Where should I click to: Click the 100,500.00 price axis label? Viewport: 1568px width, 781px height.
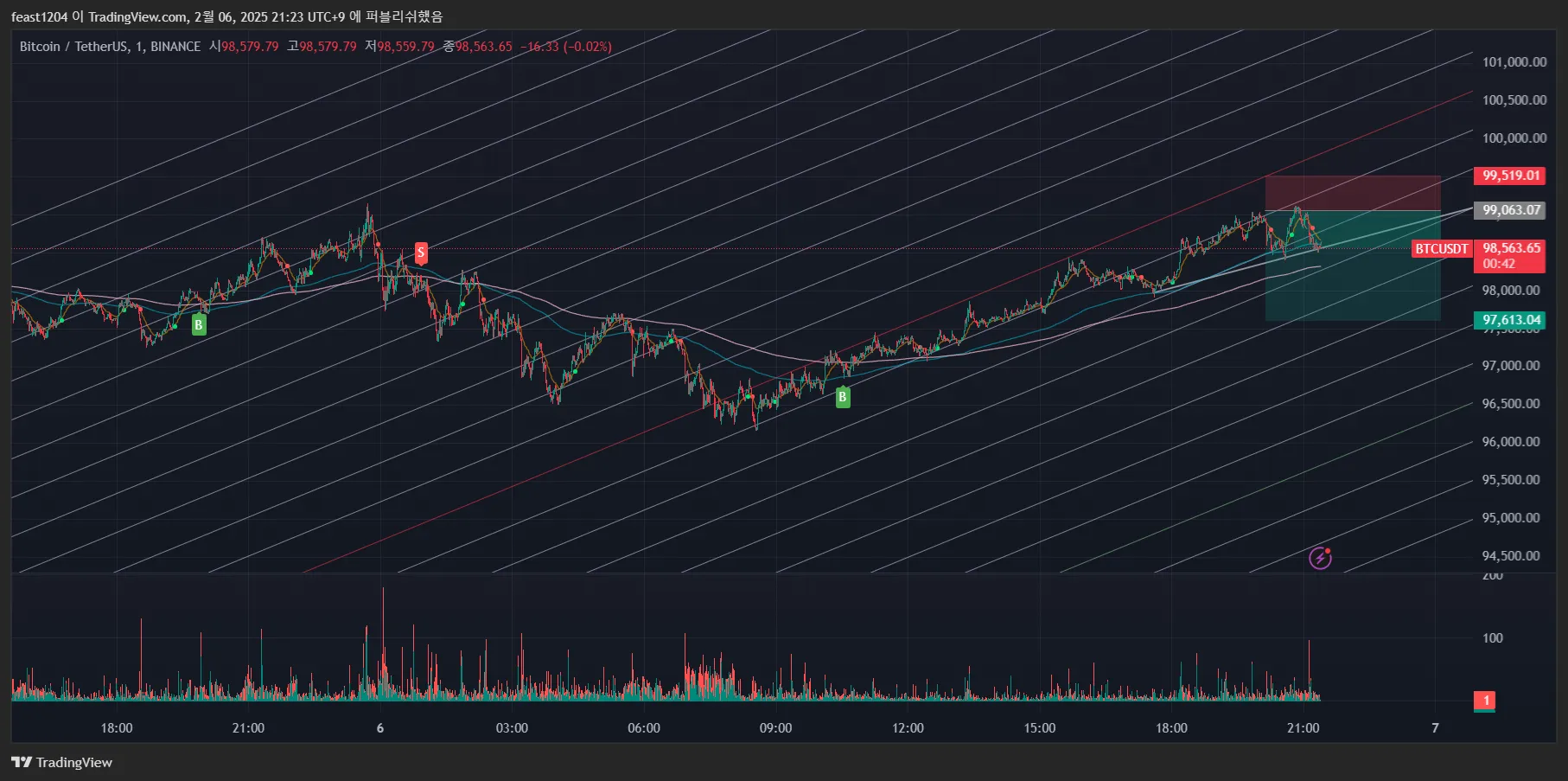[x=1514, y=100]
